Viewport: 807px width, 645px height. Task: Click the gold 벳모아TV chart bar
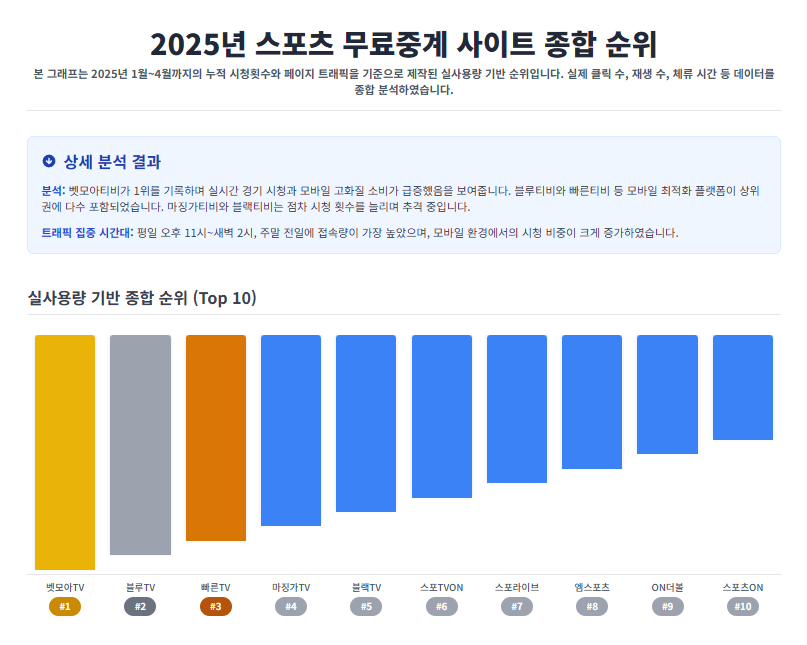click(x=64, y=450)
